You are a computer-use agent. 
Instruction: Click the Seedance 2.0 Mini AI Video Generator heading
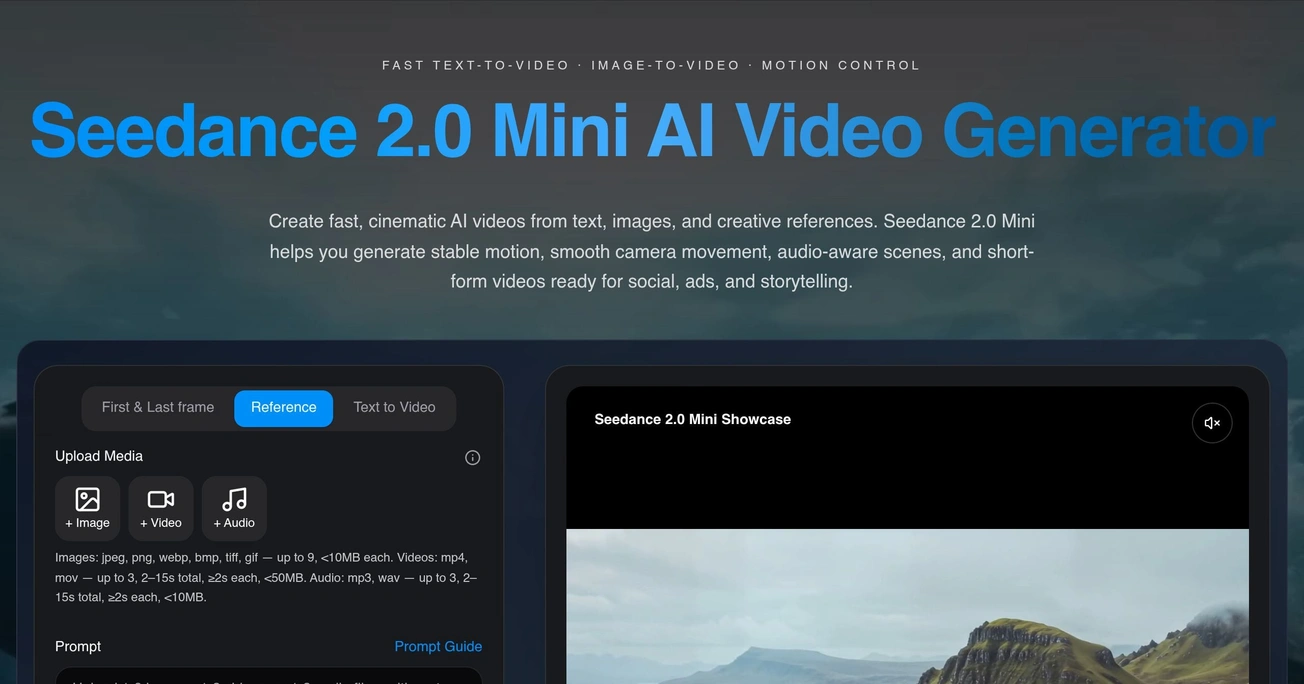652,130
